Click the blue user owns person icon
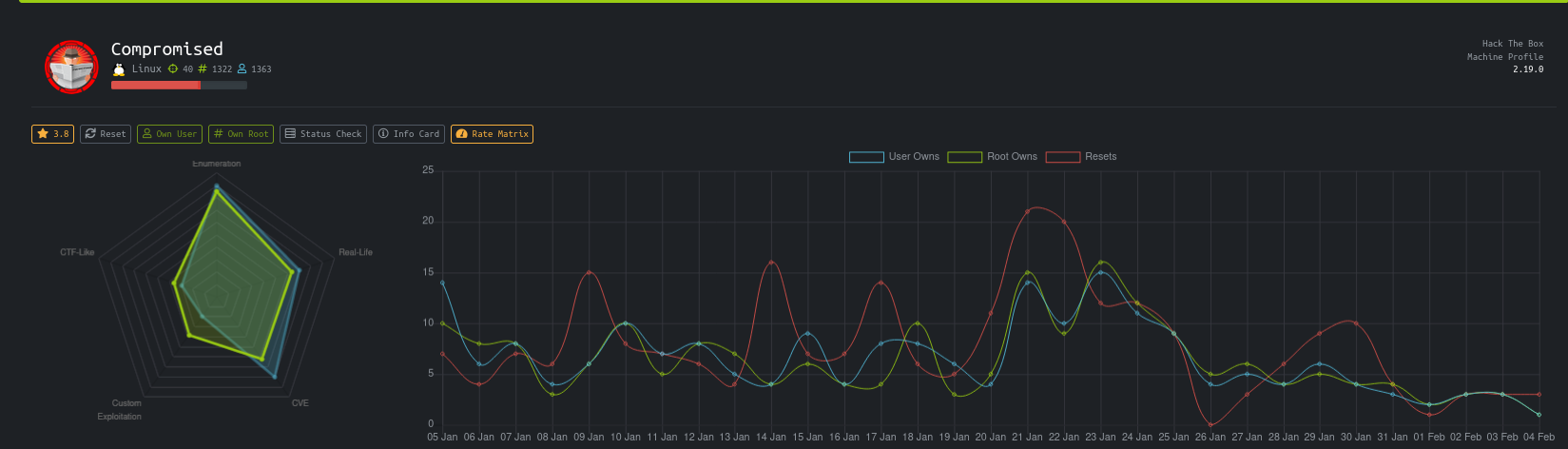 pos(242,69)
